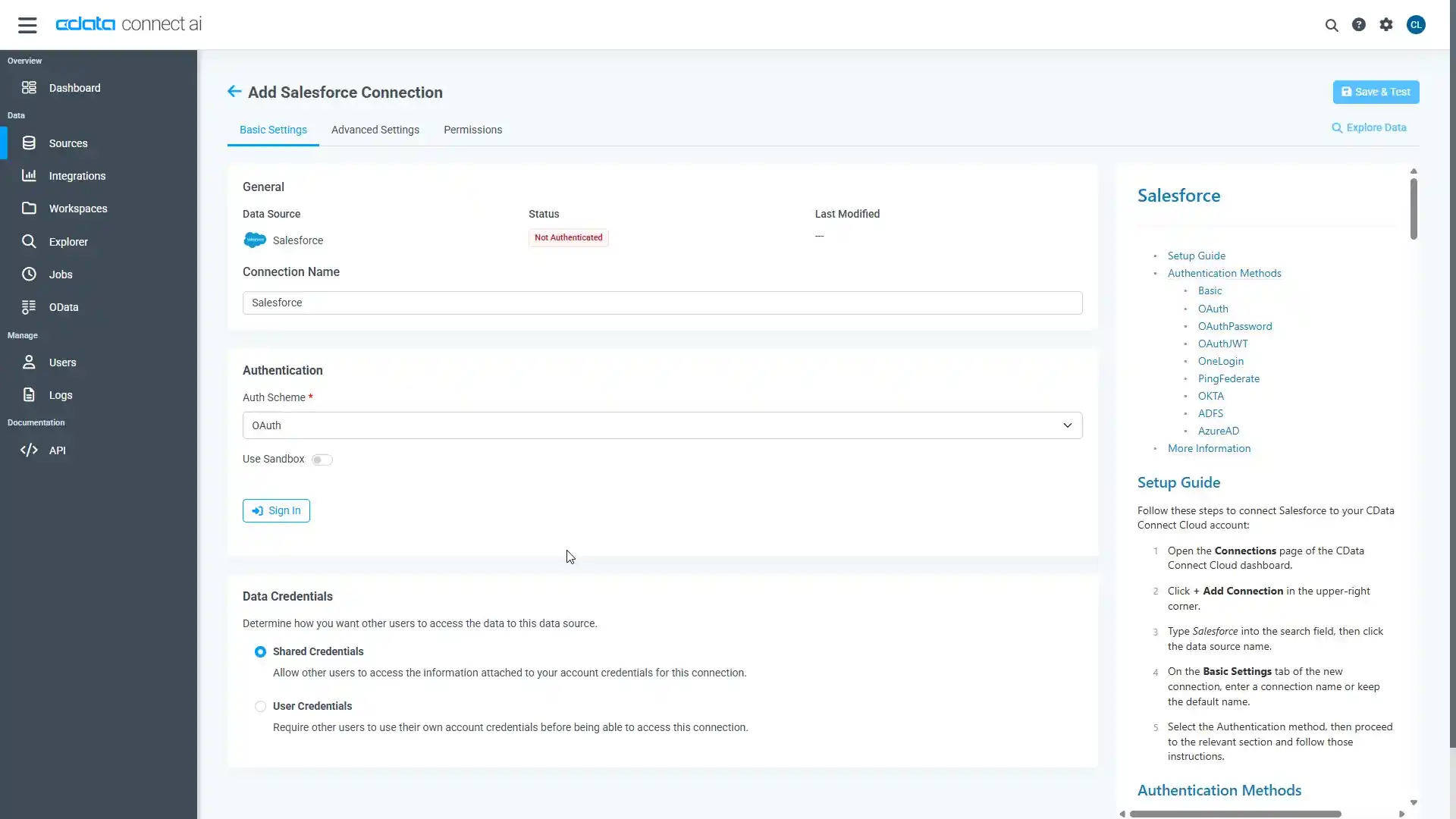Open the Integrations panel
Viewport: 1456px width, 819px height.
click(76, 175)
